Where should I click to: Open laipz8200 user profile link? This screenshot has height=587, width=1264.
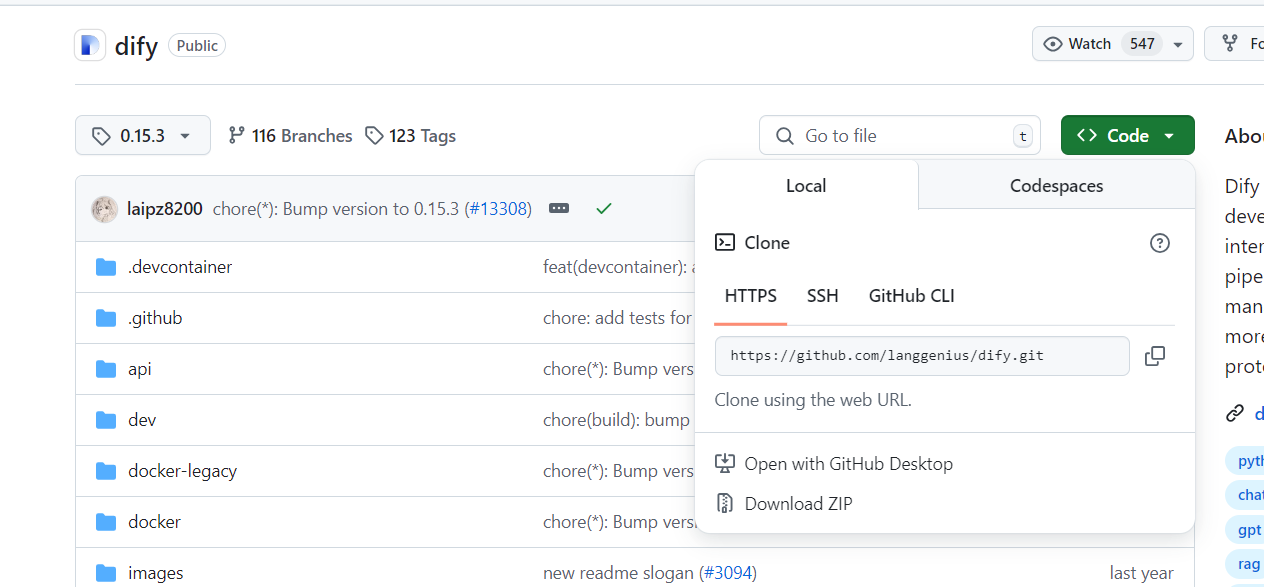coord(165,209)
